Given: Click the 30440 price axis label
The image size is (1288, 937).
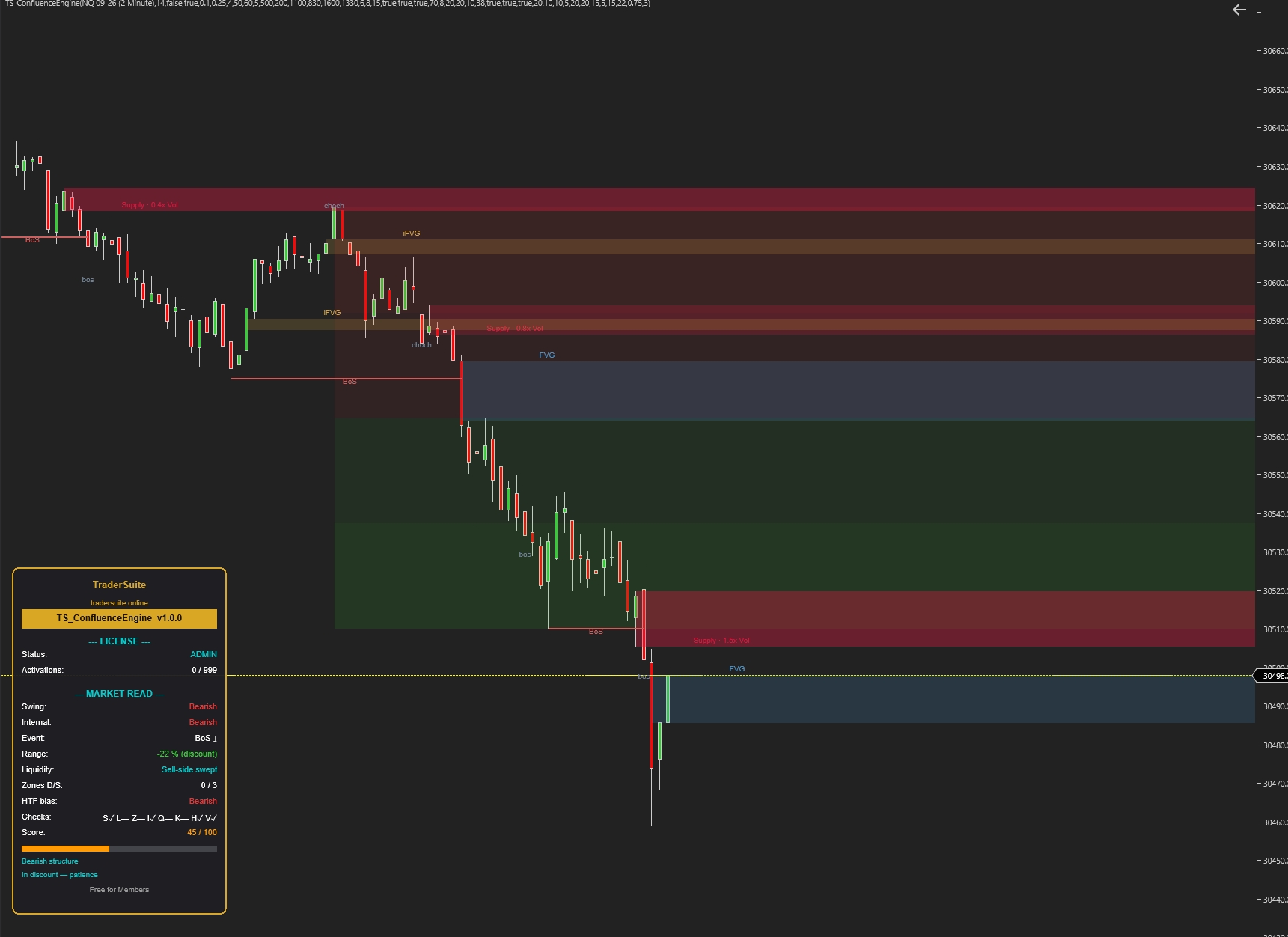Looking at the screenshot, I should (x=1275, y=900).
